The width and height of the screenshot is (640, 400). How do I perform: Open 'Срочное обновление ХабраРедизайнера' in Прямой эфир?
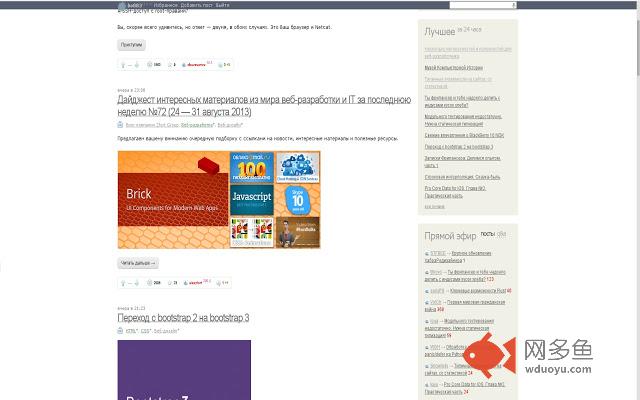(x=458, y=257)
